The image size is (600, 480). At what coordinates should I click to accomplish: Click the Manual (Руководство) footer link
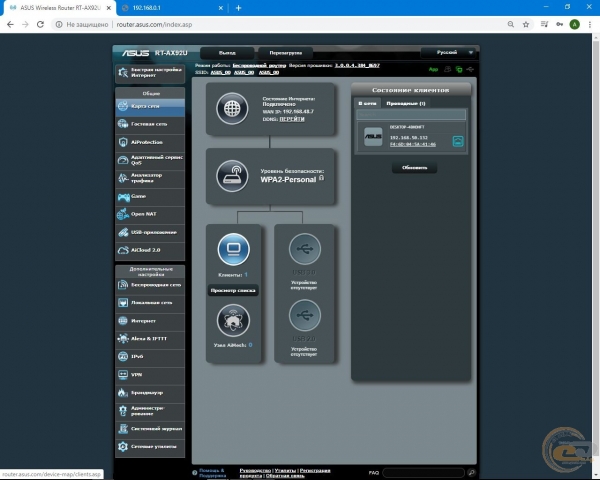click(x=255, y=470)
